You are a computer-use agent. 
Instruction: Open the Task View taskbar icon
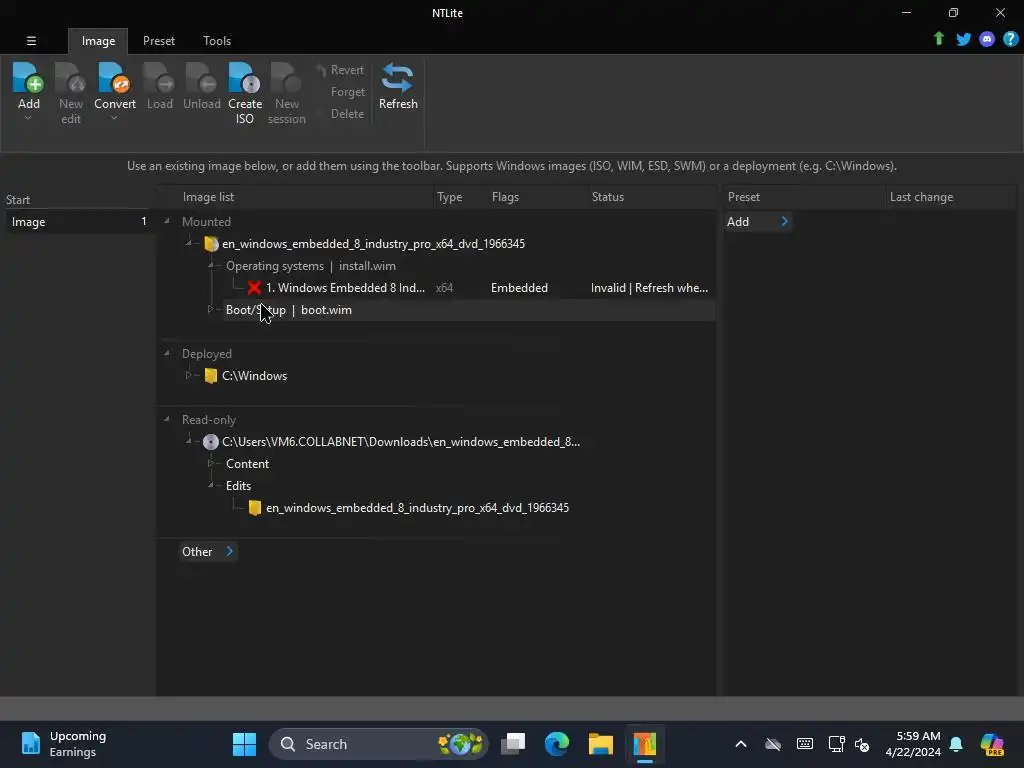click(x=513, y=744)
